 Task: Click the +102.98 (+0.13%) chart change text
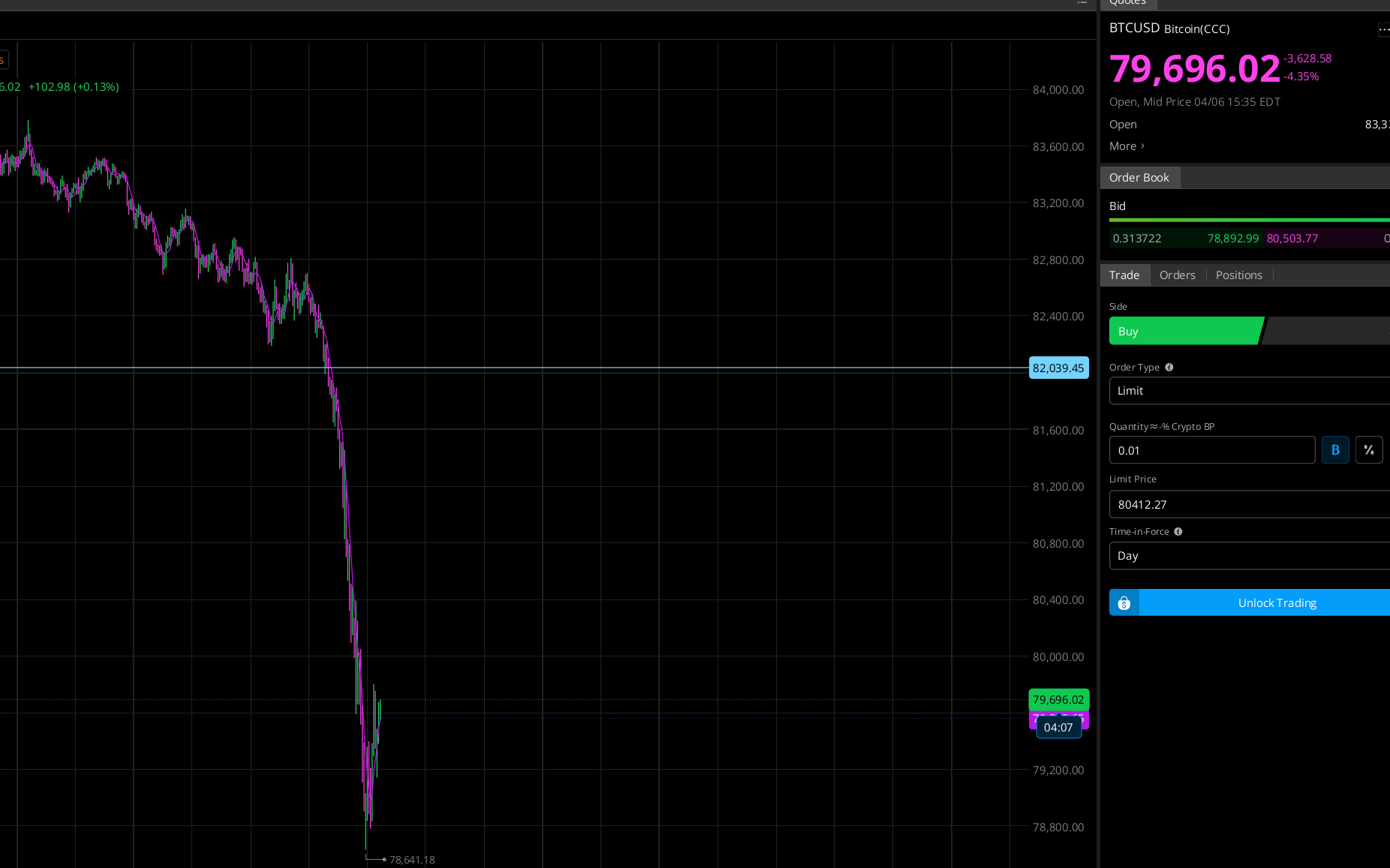pyautogui.click(x=74, y=87)
